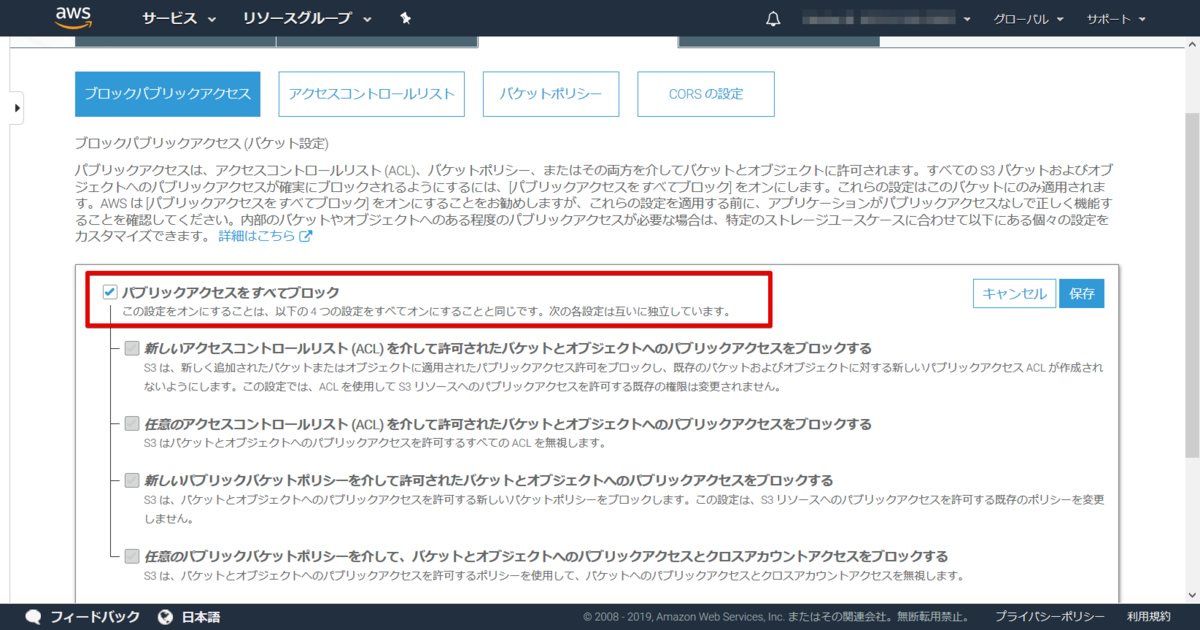Image resolution: width=1200 pixels, height=630 pixels.
Task: Follow the 詳細はこちら link
Action: coord(257,236)
